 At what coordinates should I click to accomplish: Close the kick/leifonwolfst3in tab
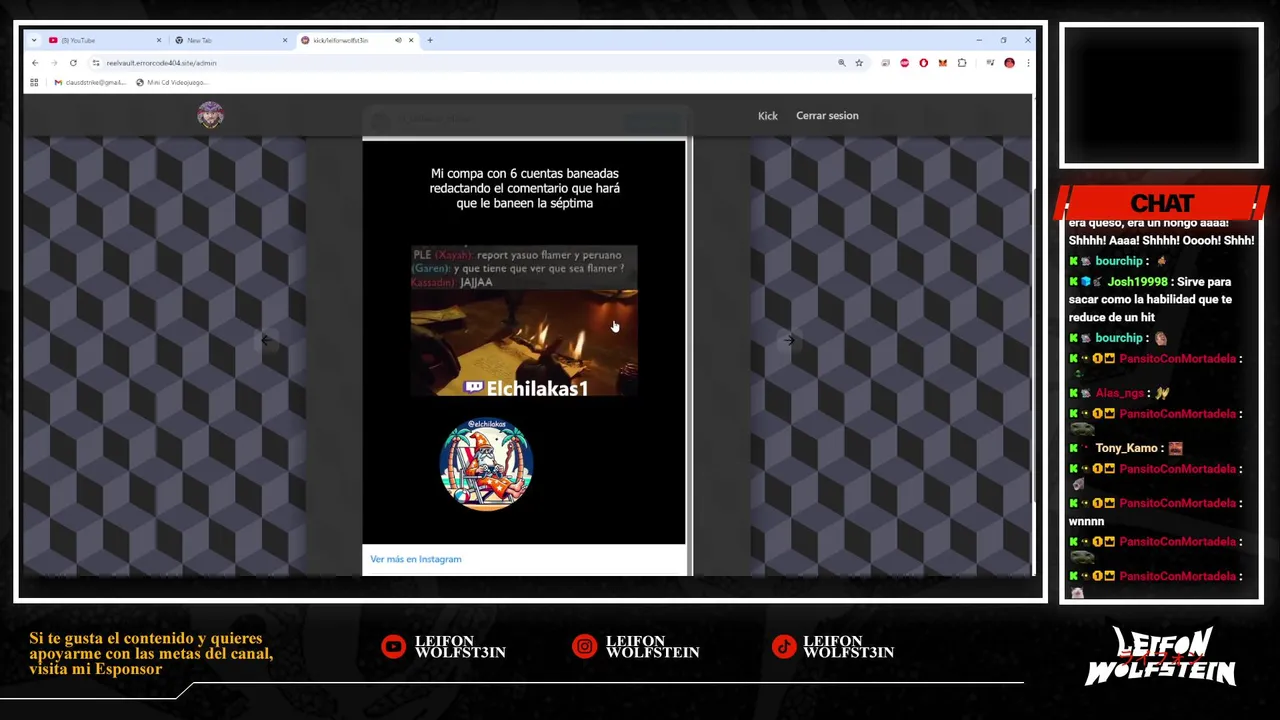(413, 40)
